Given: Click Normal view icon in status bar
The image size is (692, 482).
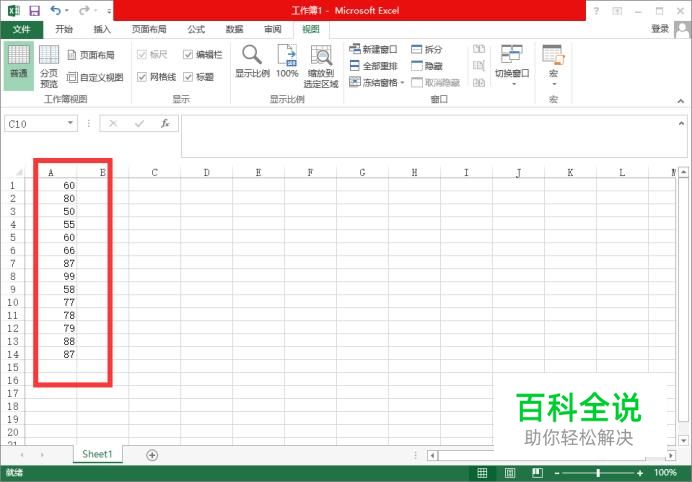Looking at the screenshot, I should click(x=482, y=473).
